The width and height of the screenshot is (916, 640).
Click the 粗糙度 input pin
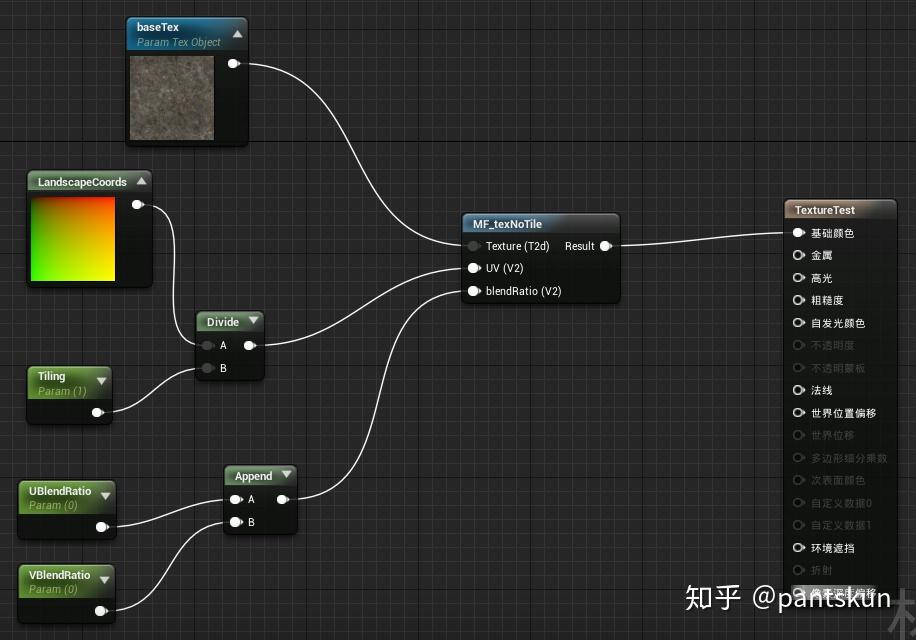(799, 300)
